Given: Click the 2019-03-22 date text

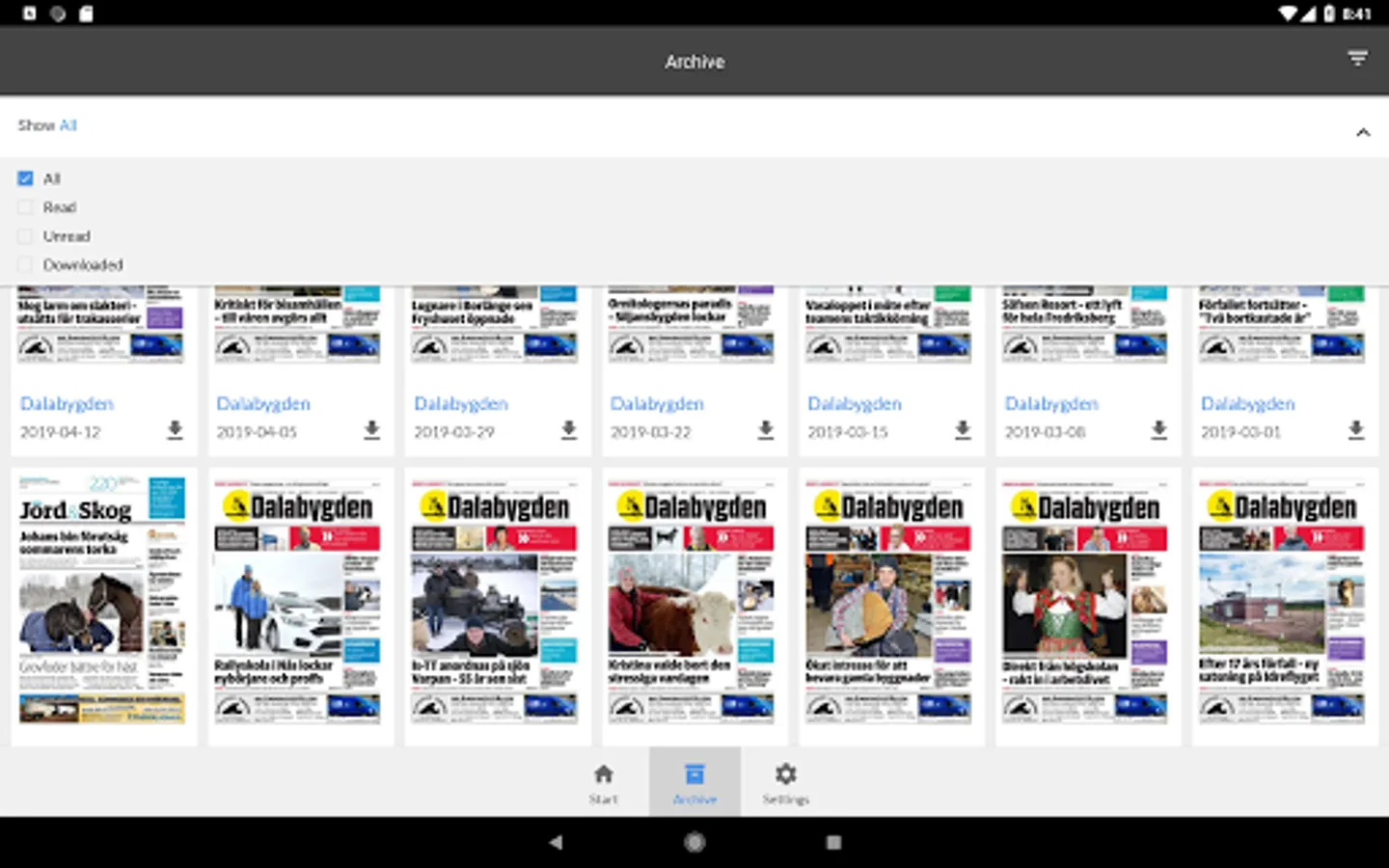Looking at the screenshot, I should (x=651, y=432).
